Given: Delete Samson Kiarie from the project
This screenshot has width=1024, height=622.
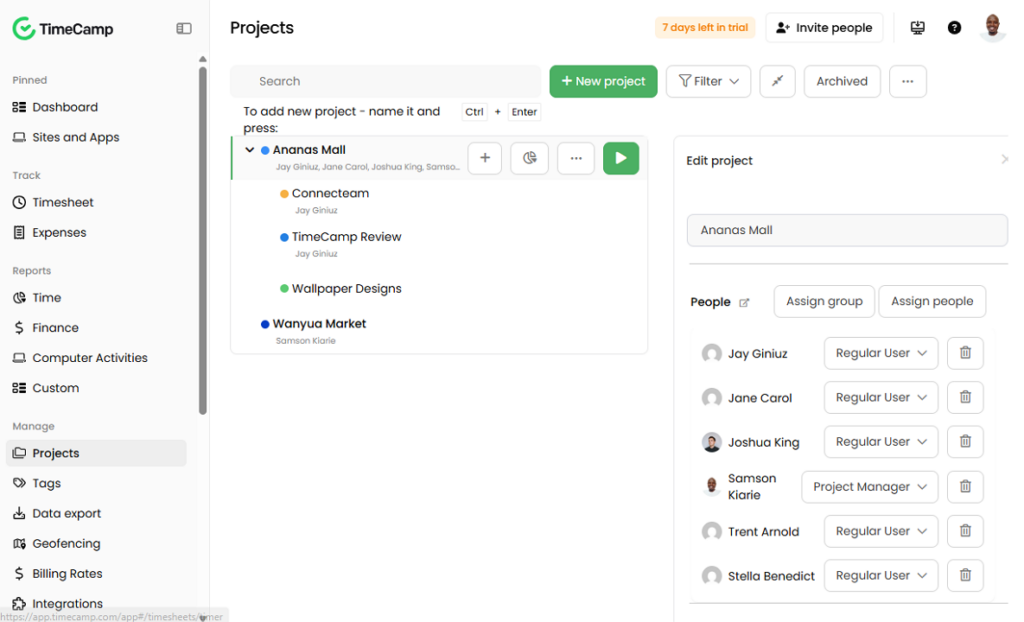Looking at the screenshot, I should [x=965, y=487].
